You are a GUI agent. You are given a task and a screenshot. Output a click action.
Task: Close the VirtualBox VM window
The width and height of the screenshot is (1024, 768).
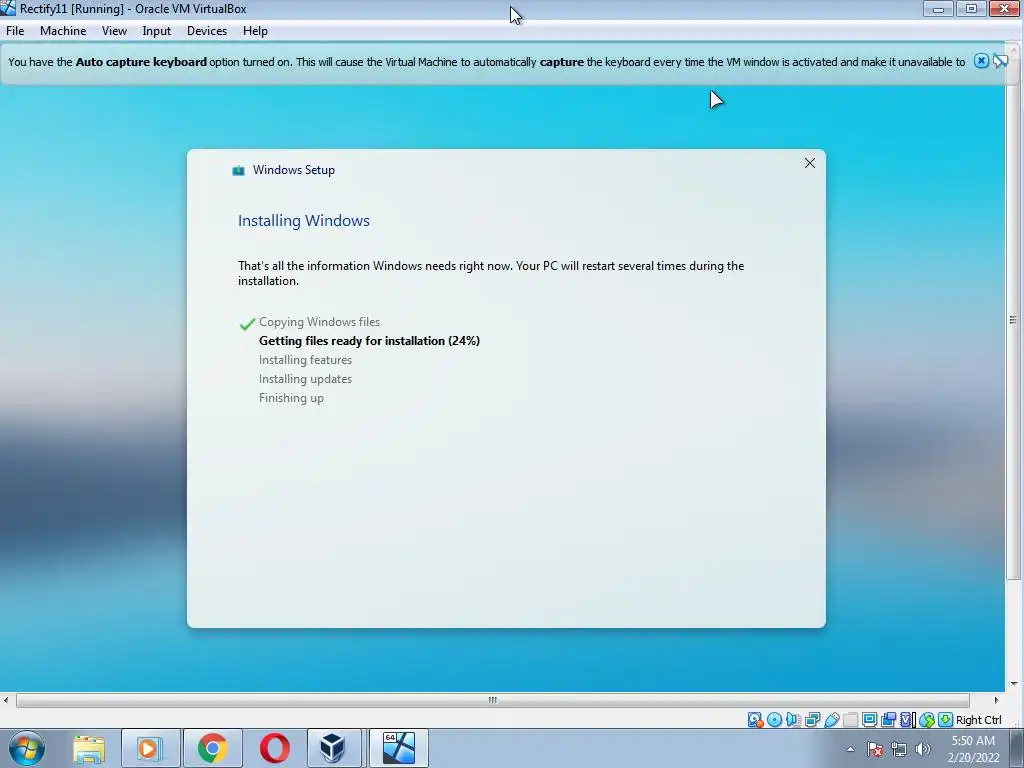1004,8
